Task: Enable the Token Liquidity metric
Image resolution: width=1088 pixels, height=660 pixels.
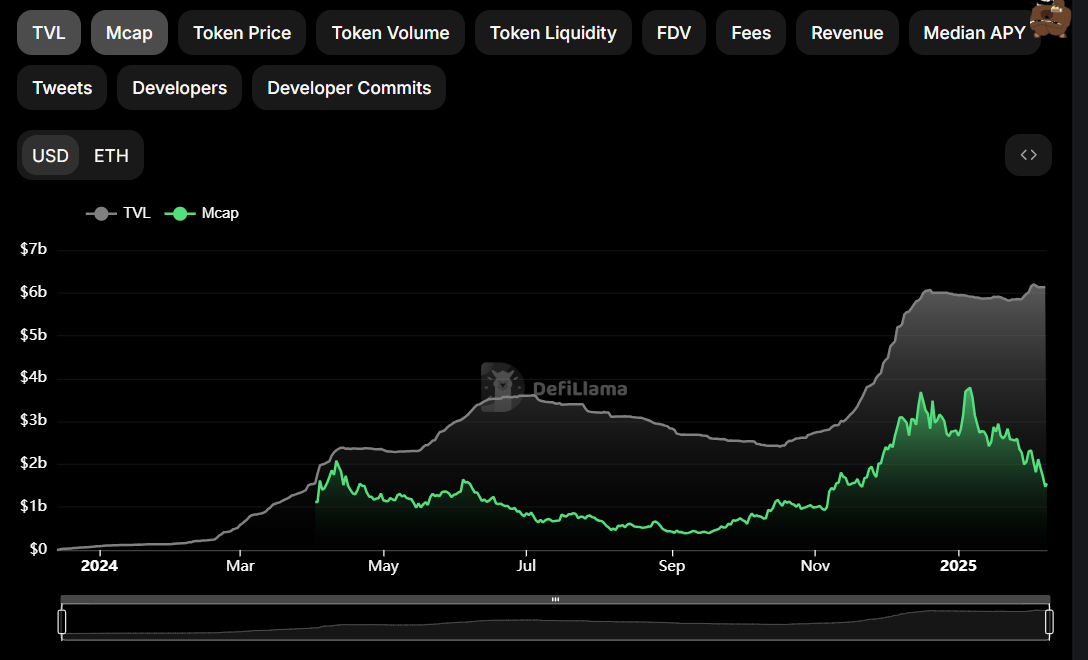Action: 553,33
